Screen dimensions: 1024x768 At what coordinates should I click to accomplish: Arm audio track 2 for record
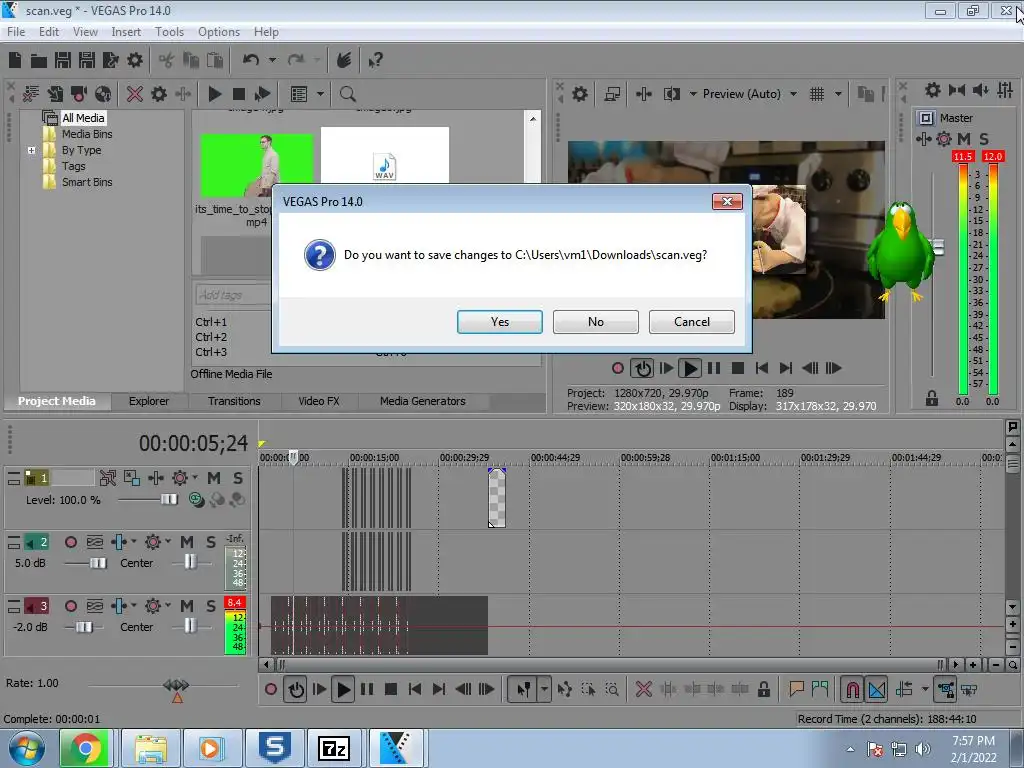(x=71, y=542)
